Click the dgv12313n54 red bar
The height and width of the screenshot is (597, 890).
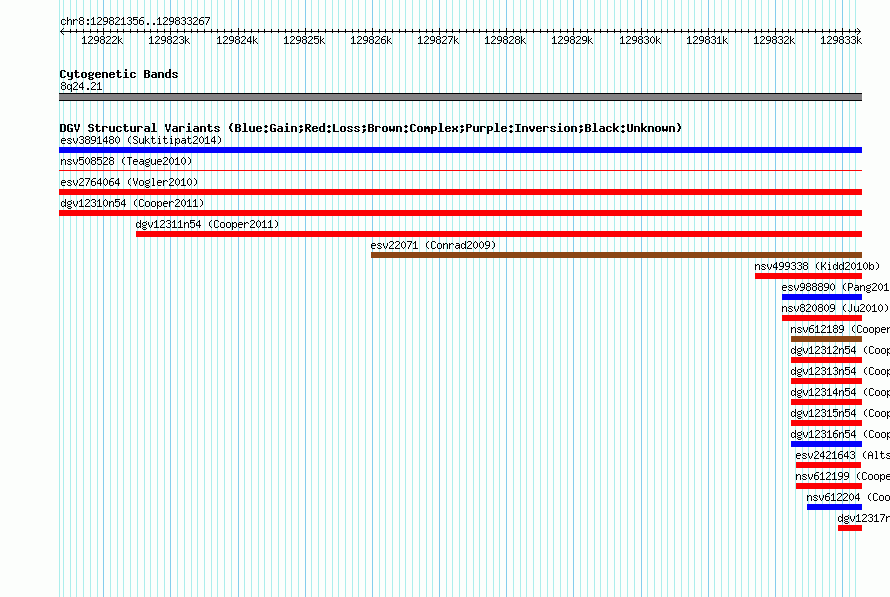[x=826, y=381]
